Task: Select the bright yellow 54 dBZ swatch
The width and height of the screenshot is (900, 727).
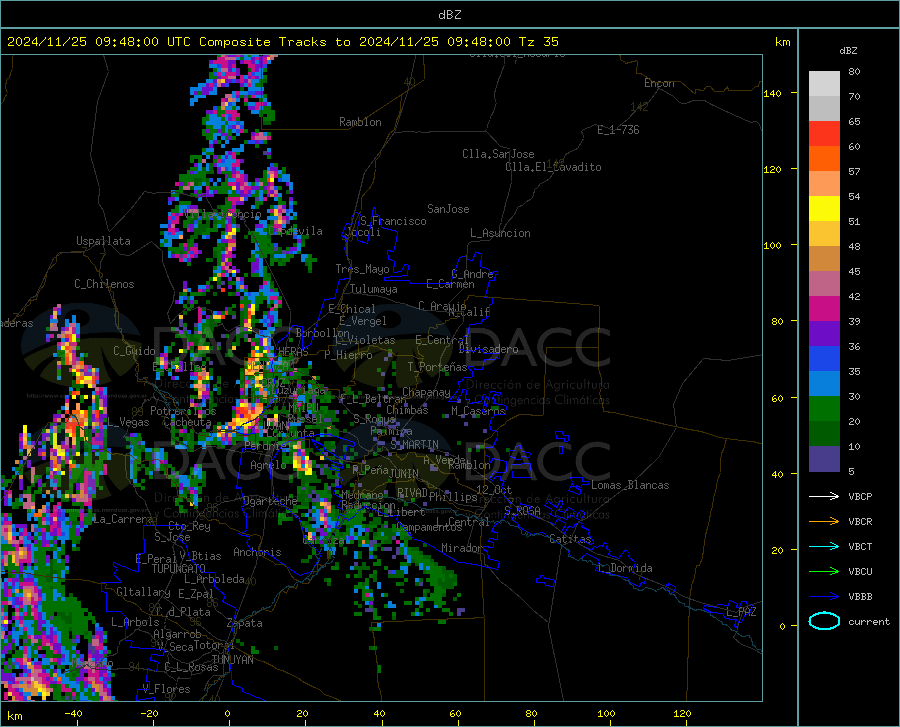Action: coord(824,209)
